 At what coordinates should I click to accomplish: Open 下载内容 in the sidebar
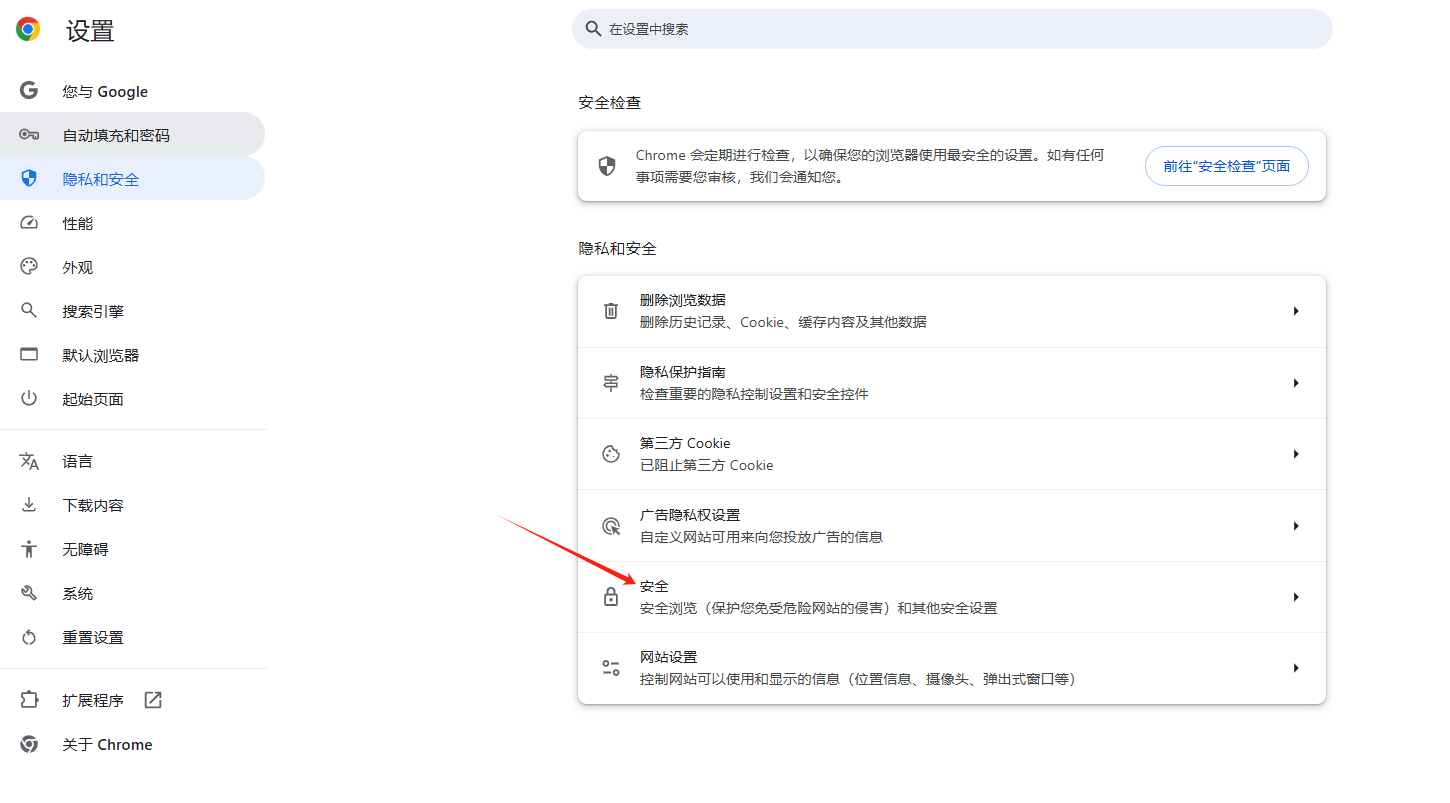132,505
